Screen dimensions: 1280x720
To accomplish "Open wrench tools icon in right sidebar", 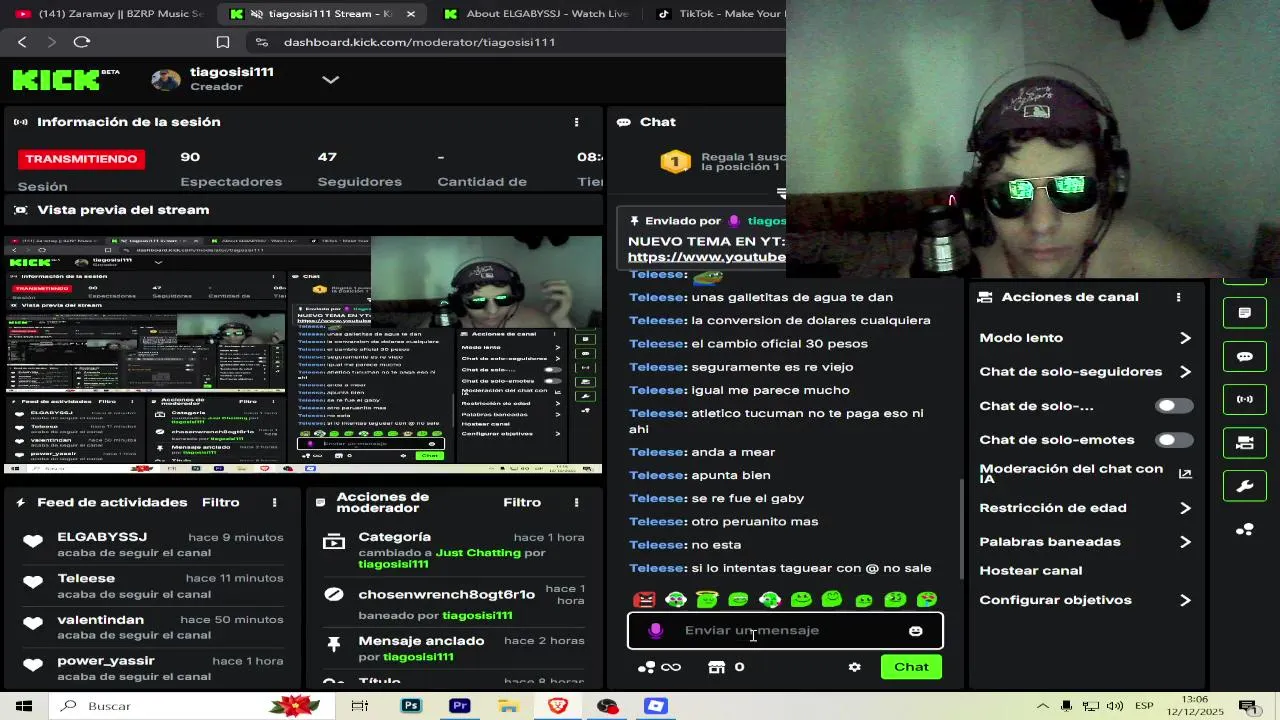I will click(x=1245, y=486).
